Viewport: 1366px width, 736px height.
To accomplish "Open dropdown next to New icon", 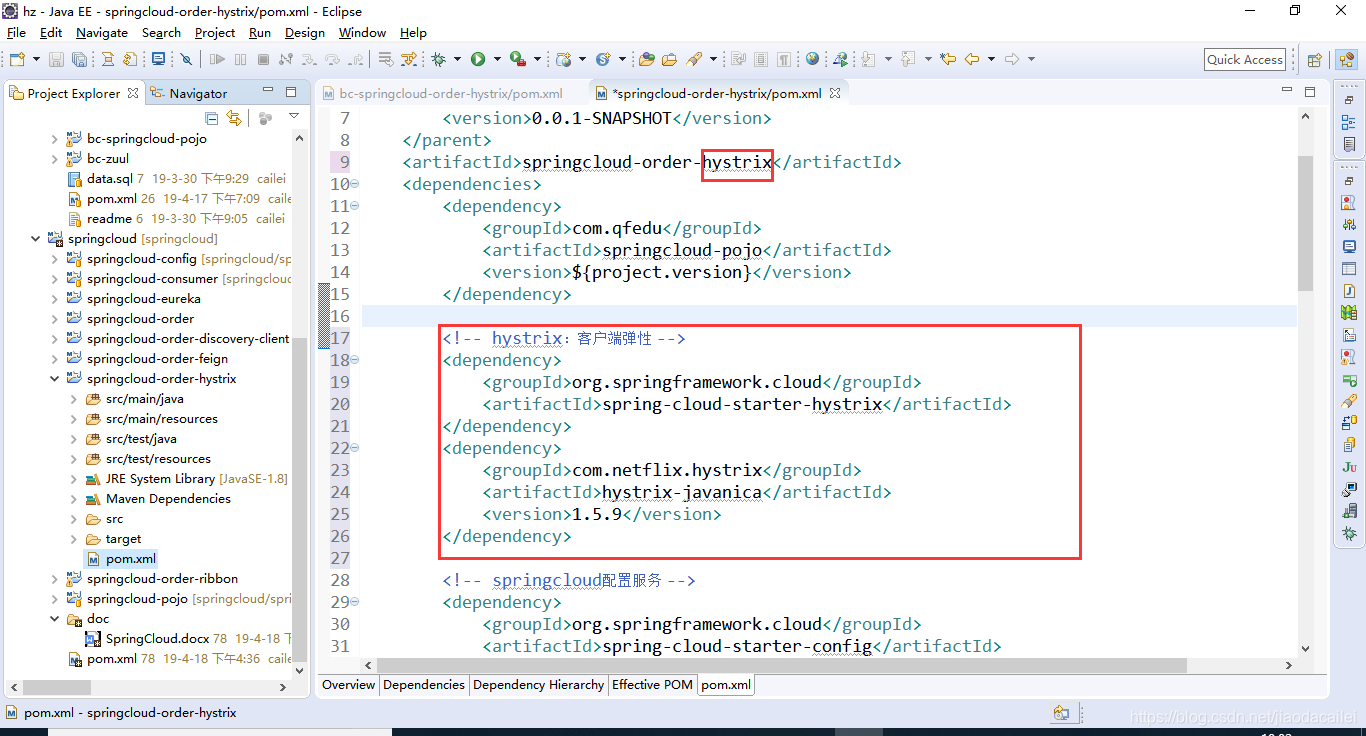I will click(36, 59).
